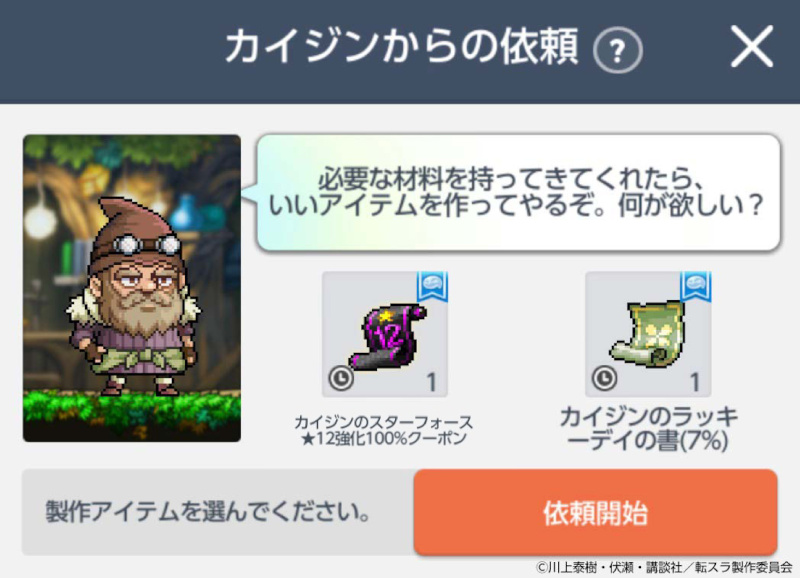Image resolution: width=800 pixels, height=578 pixels.
Task: Tap the speech bubble dialogue text
Action: click(x=515, y=193)
